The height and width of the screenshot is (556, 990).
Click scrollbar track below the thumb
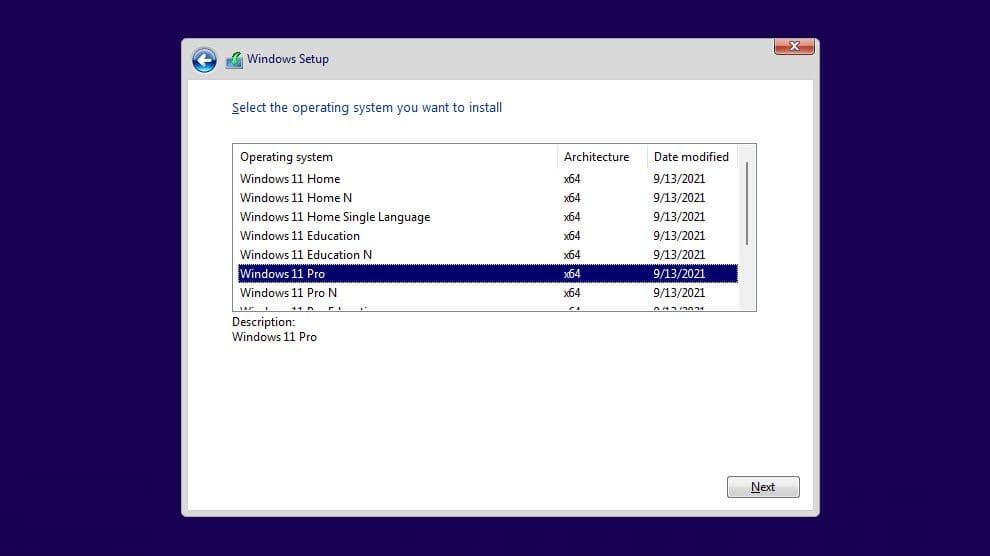(747, 280)
